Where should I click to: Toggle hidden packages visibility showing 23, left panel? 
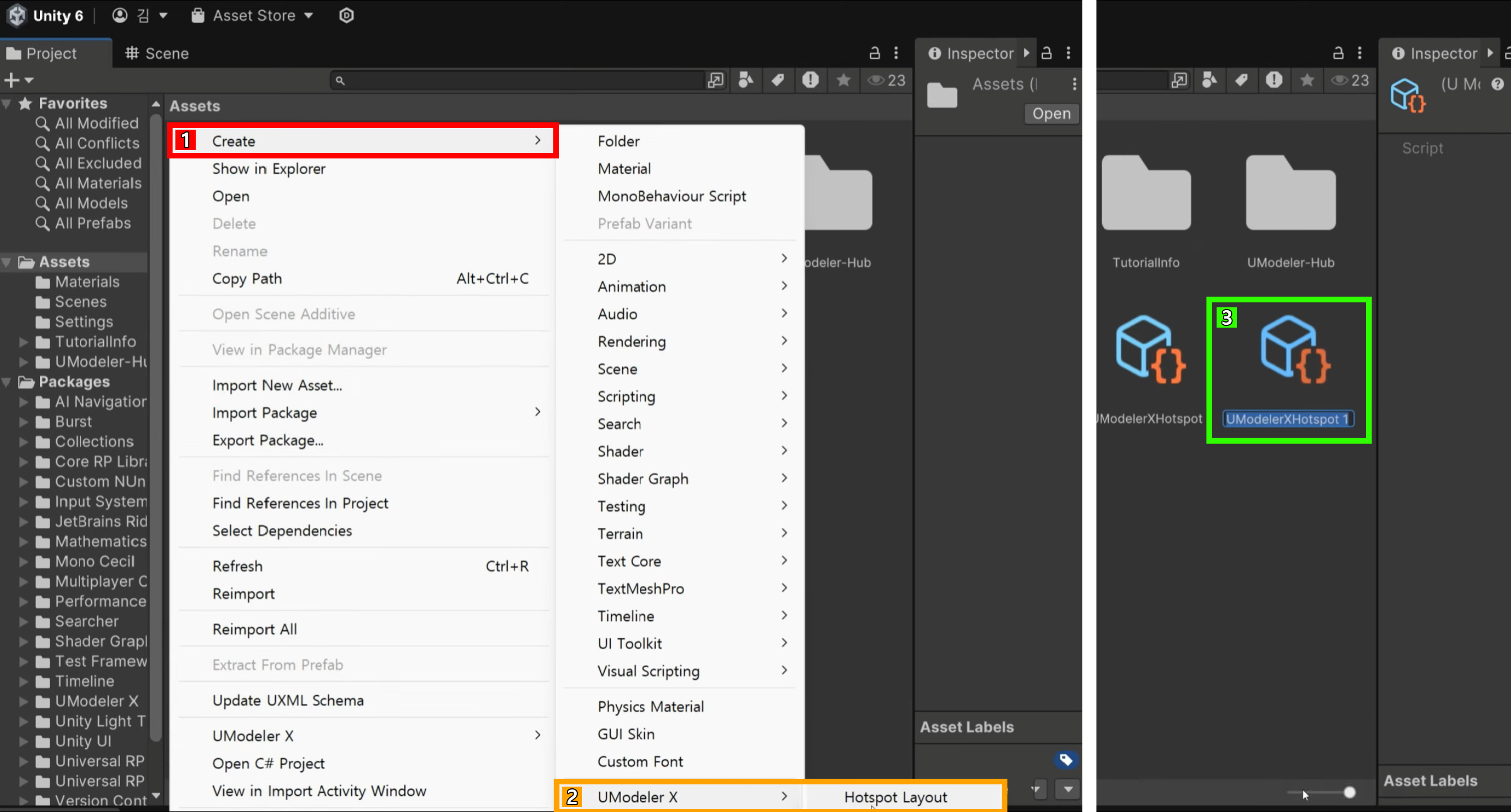[886, 80]
